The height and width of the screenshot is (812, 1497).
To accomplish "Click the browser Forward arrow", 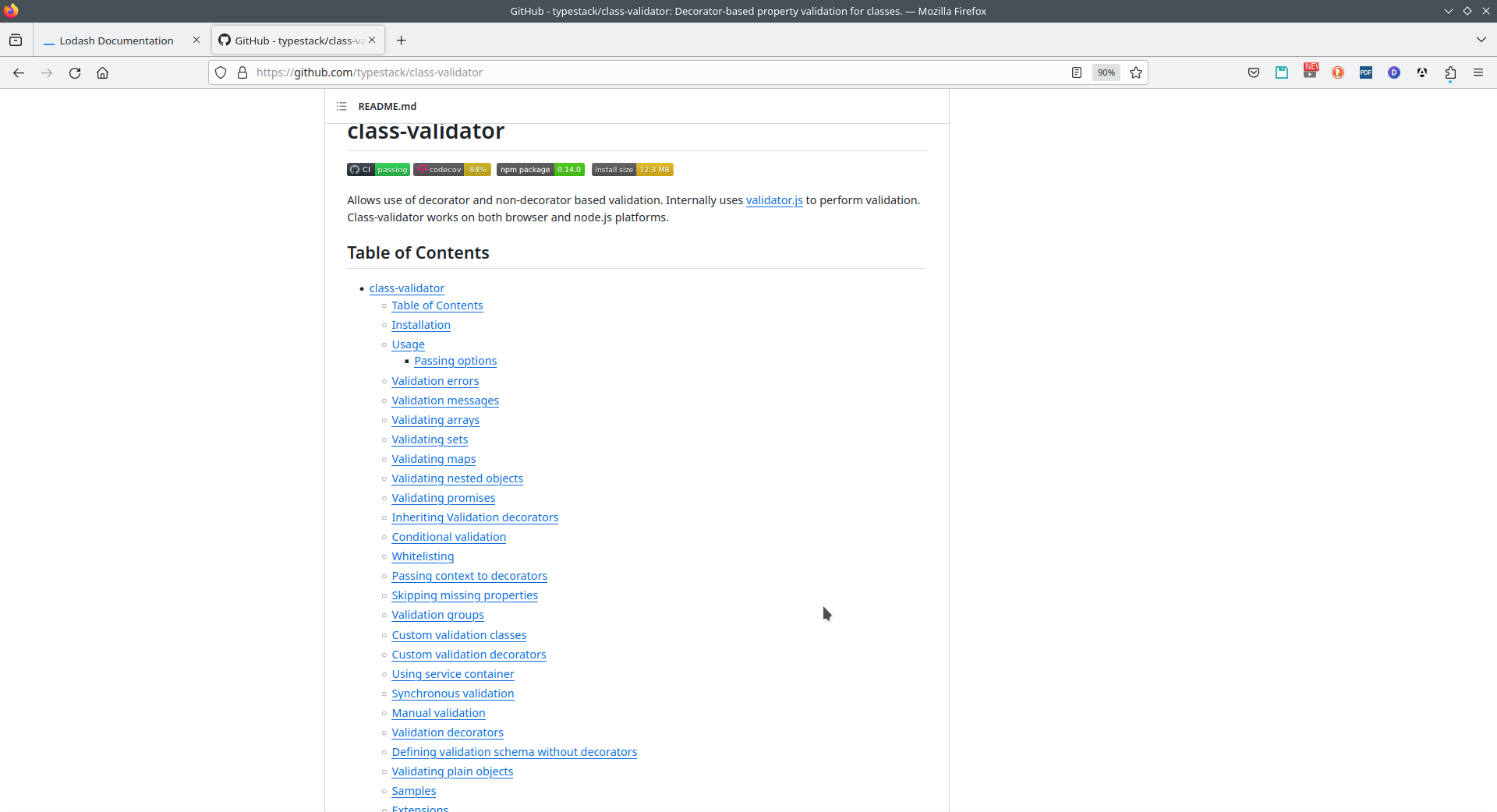I will point(47,72).
